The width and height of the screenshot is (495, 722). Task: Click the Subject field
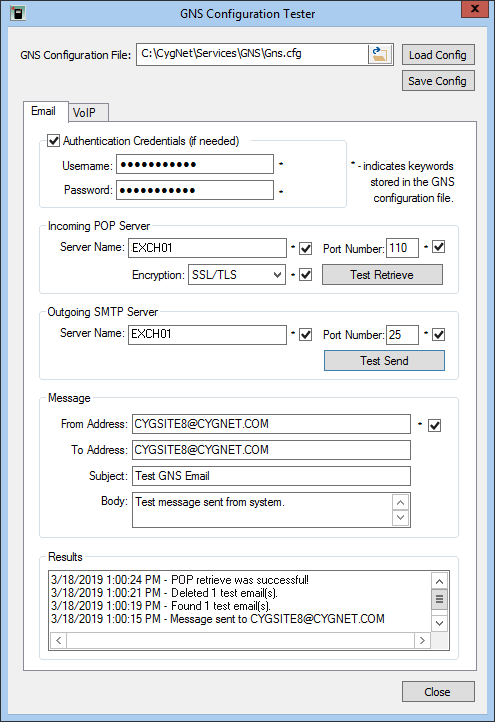click(x=271, y=476)
